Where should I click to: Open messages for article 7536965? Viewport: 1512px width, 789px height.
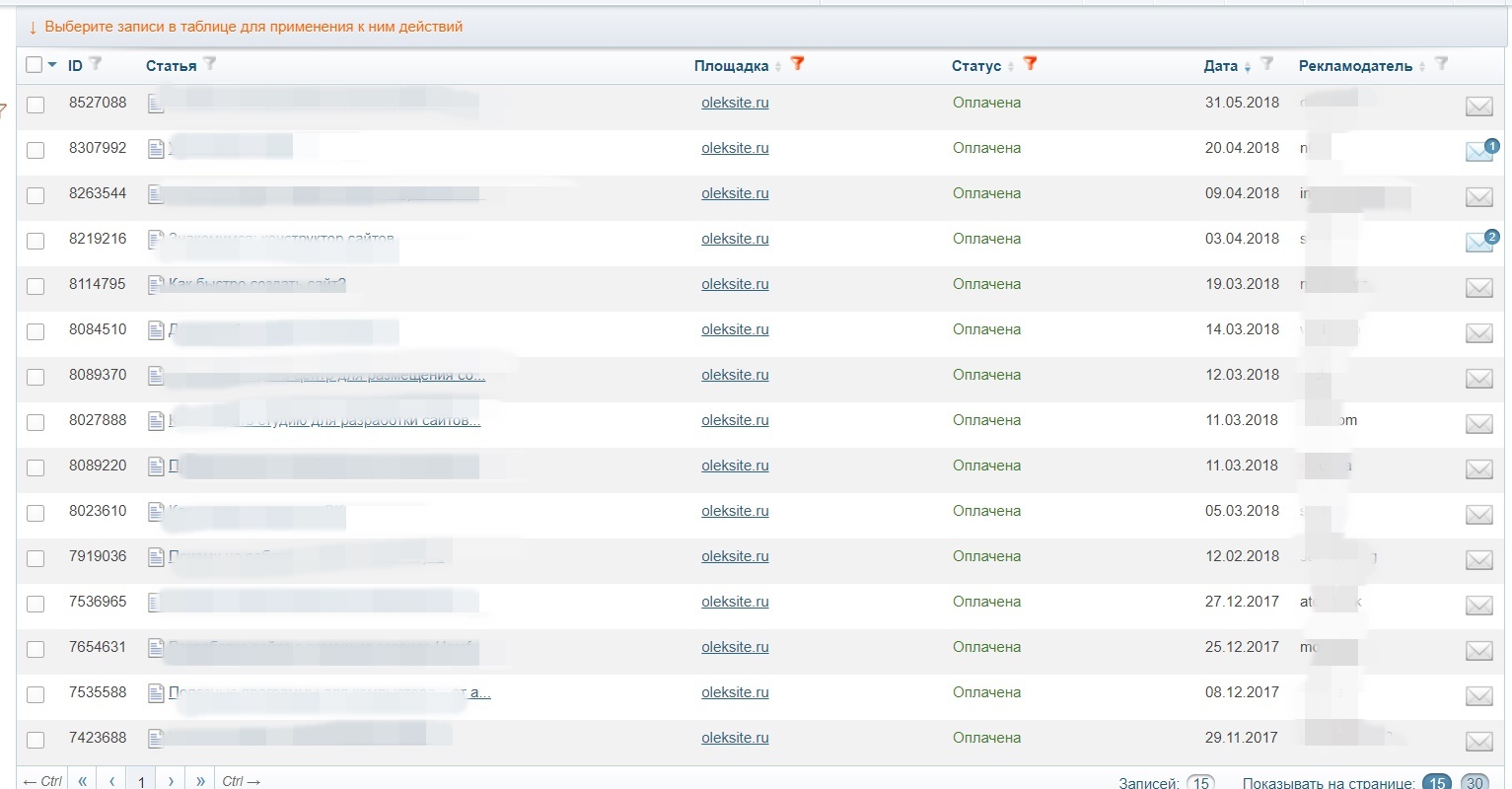pos(1478,606)
